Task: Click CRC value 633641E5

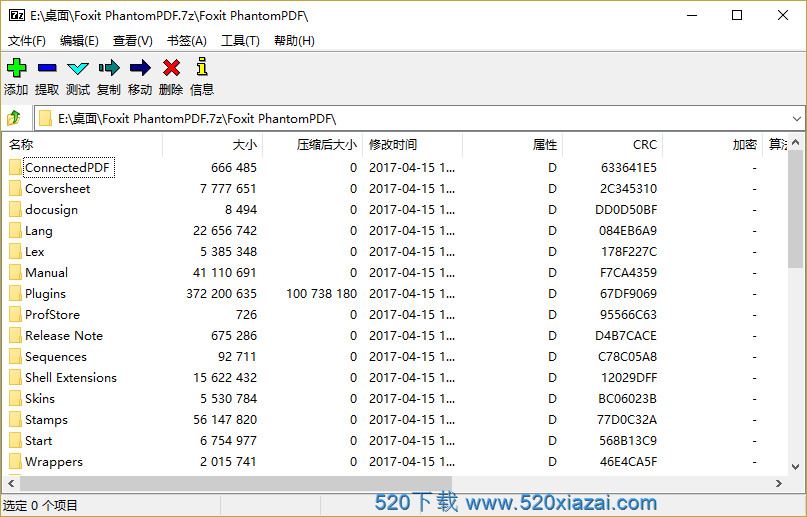Action: 628,168
